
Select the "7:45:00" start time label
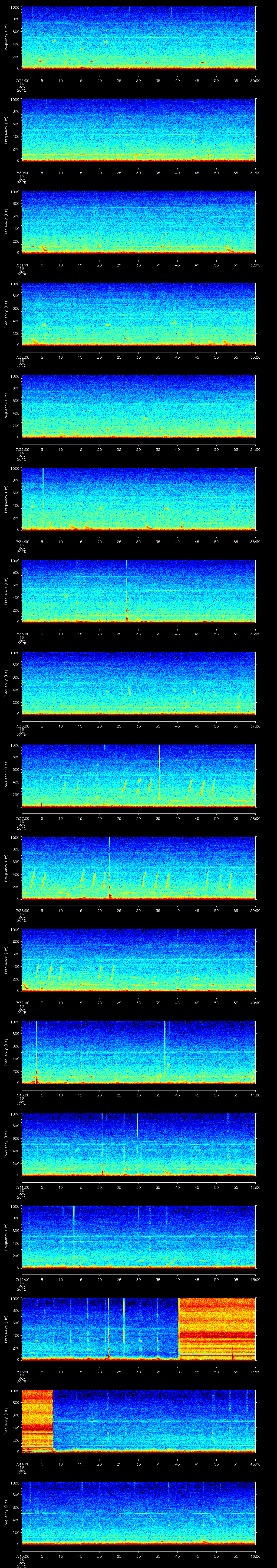point(22,1556)
